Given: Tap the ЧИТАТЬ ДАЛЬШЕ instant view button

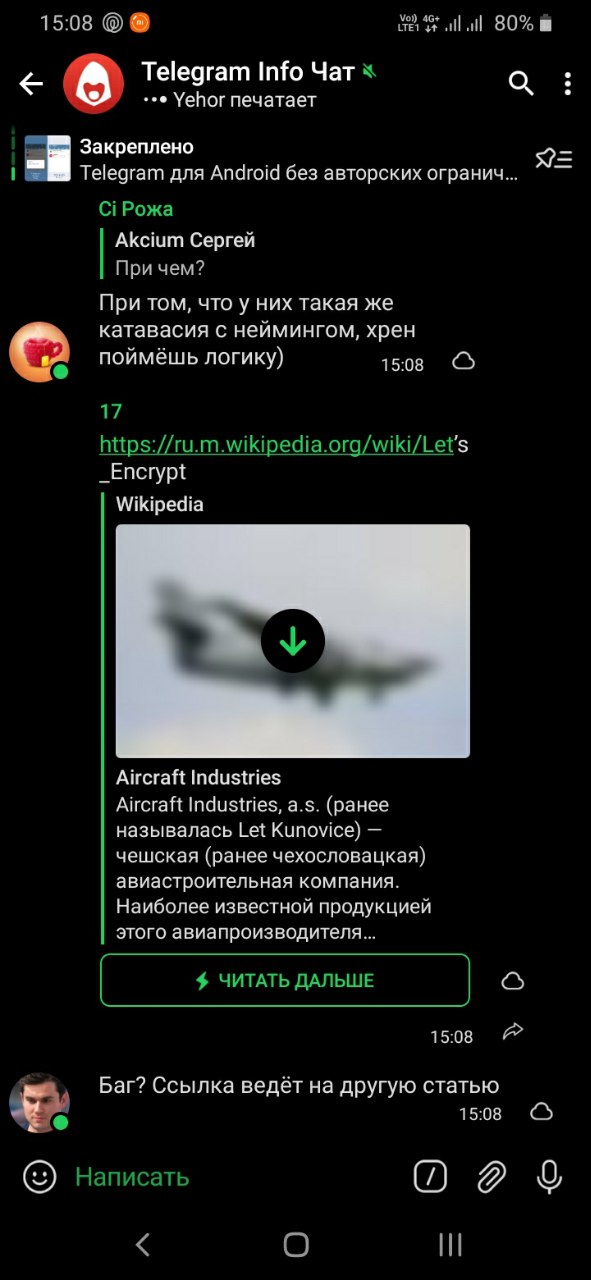Looking at the screenshot, I should pos(285,980).
